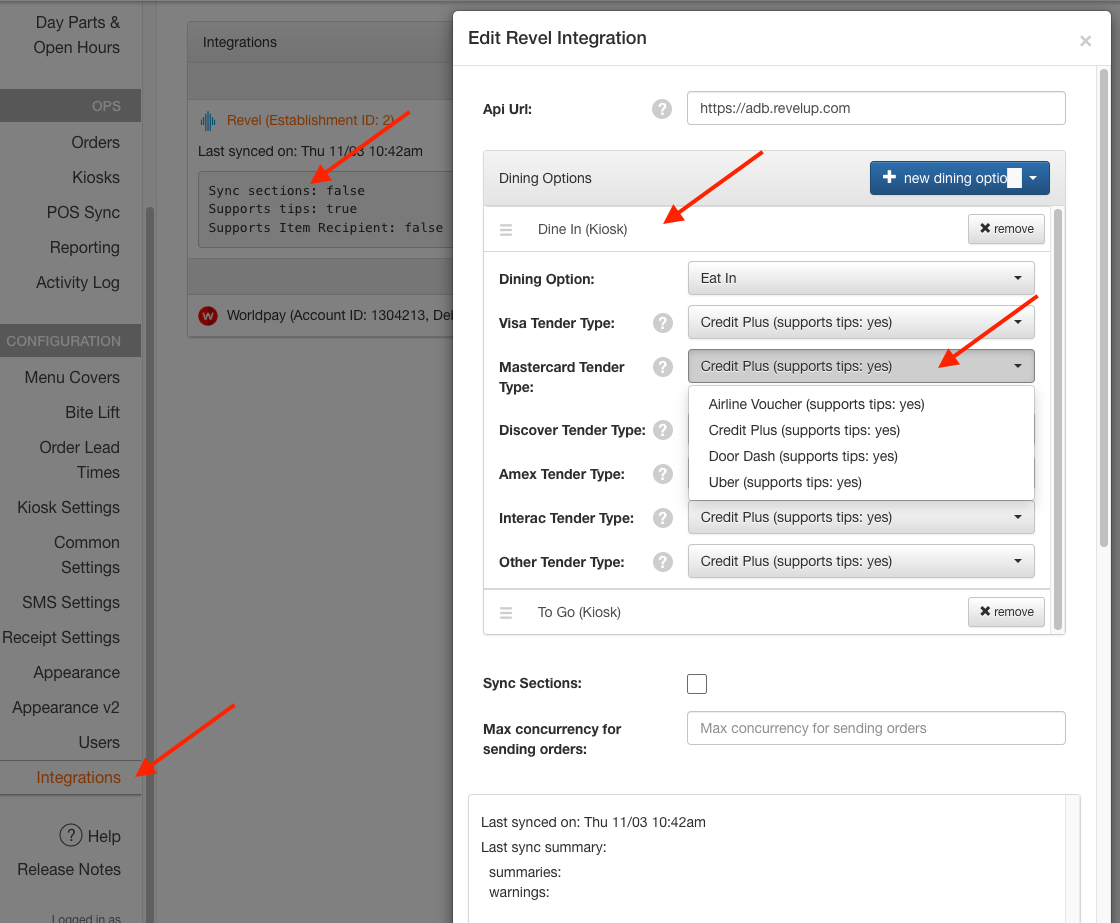1120x923 pixels.
Task: Open the Interac Tender Type dropdown
Action: (x=861, y=517)
